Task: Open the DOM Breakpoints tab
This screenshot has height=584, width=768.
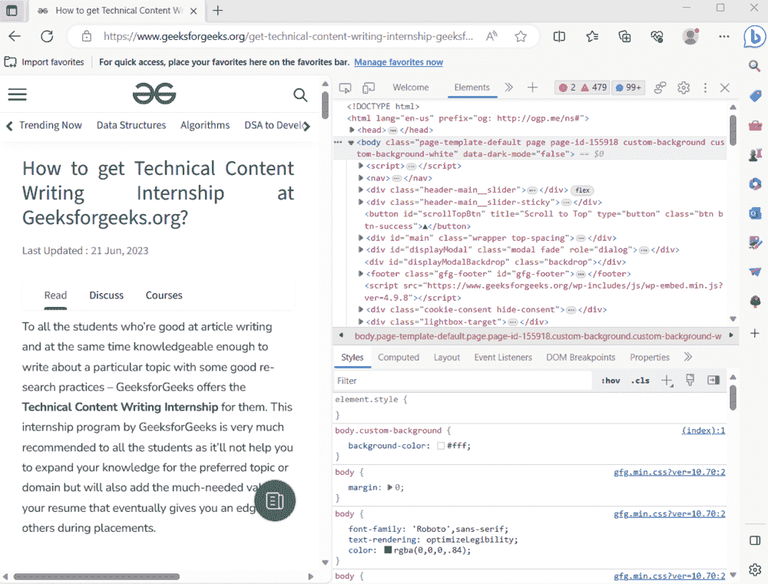Action: [581, 357]
